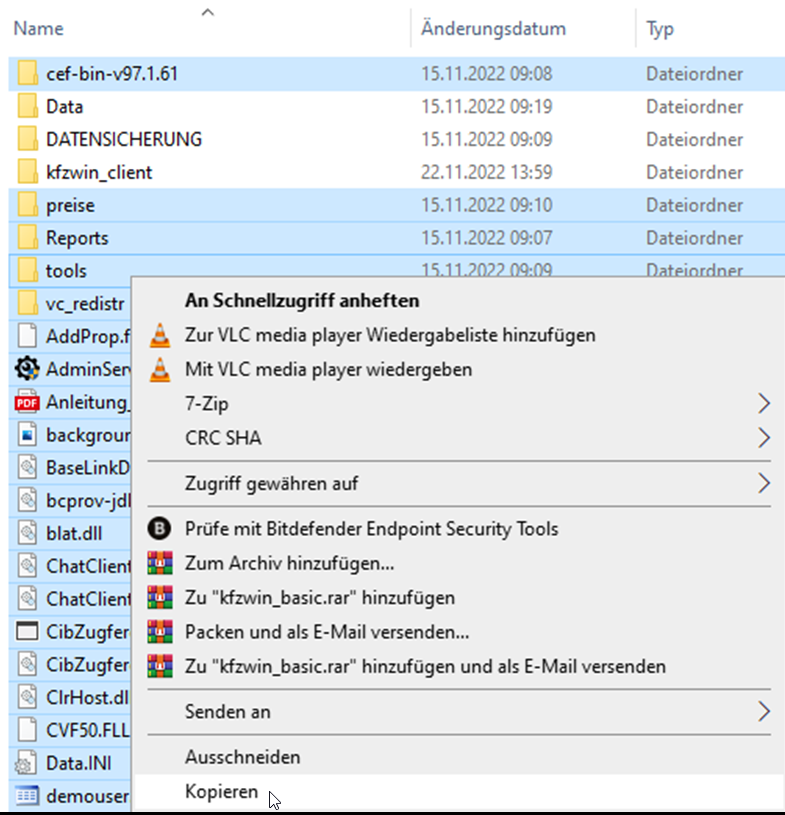Select the DATENSICHERUNG folder name

124,139
